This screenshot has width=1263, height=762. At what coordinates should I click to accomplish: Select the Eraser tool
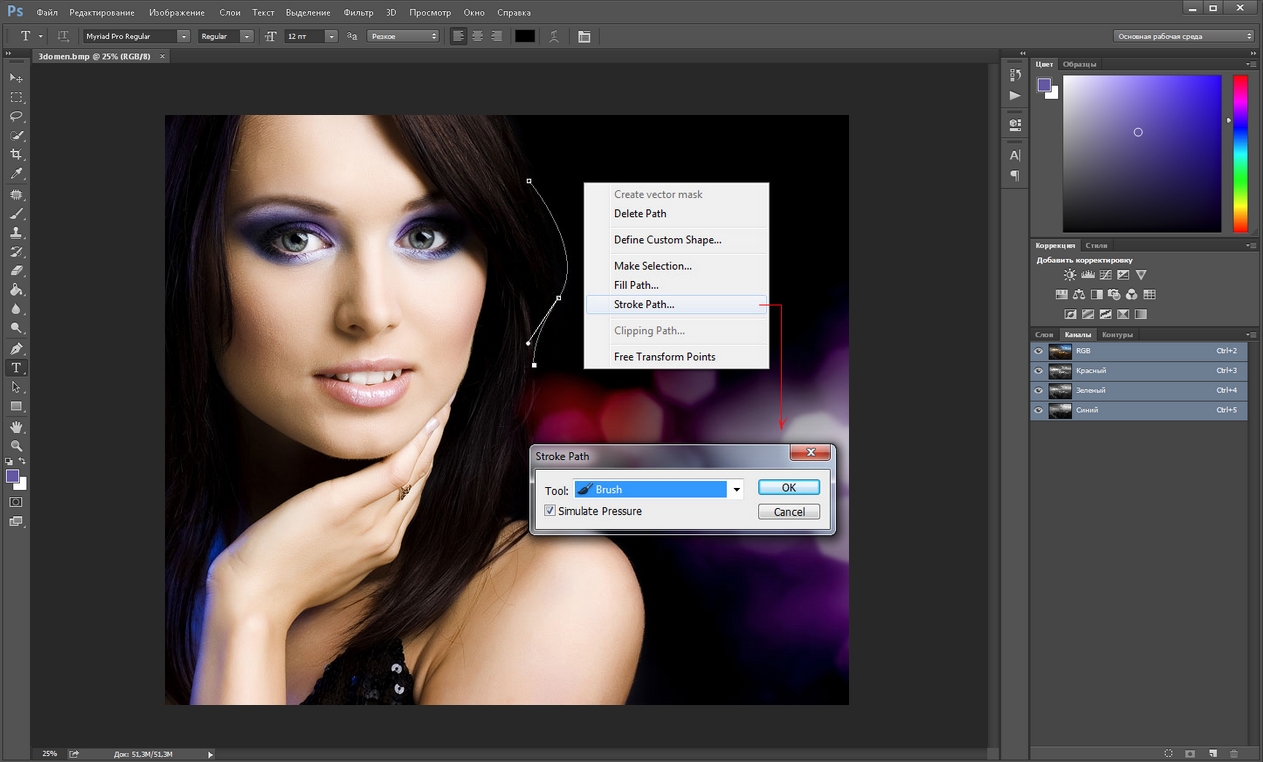coord(16,271)
